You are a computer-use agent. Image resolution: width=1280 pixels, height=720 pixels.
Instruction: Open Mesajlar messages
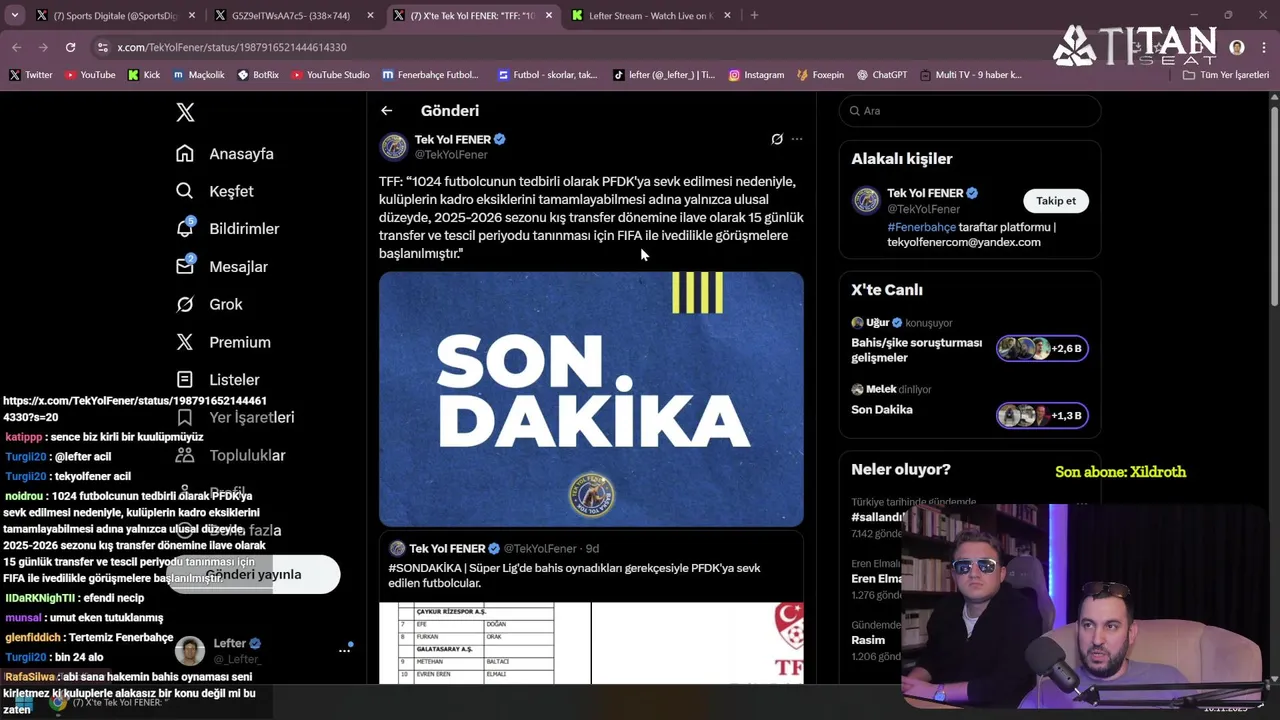tap(222, 267)
